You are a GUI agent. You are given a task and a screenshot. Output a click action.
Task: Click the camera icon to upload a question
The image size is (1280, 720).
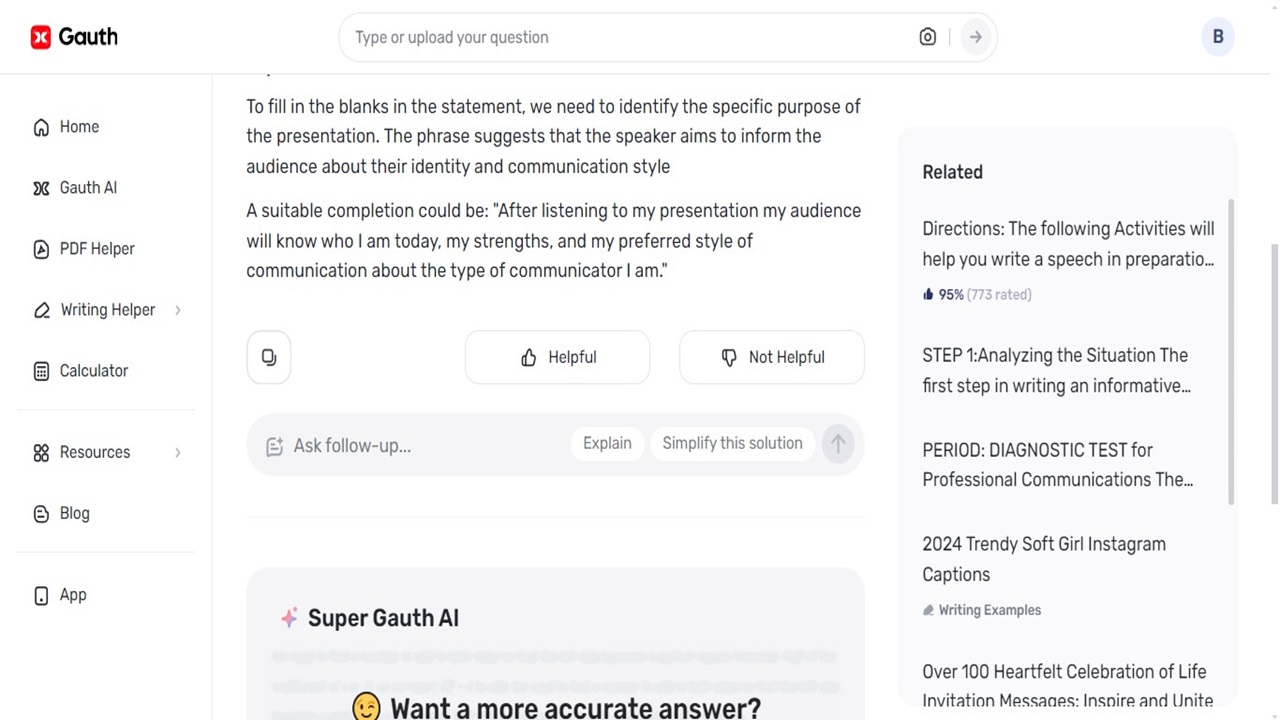click(927, 37)
